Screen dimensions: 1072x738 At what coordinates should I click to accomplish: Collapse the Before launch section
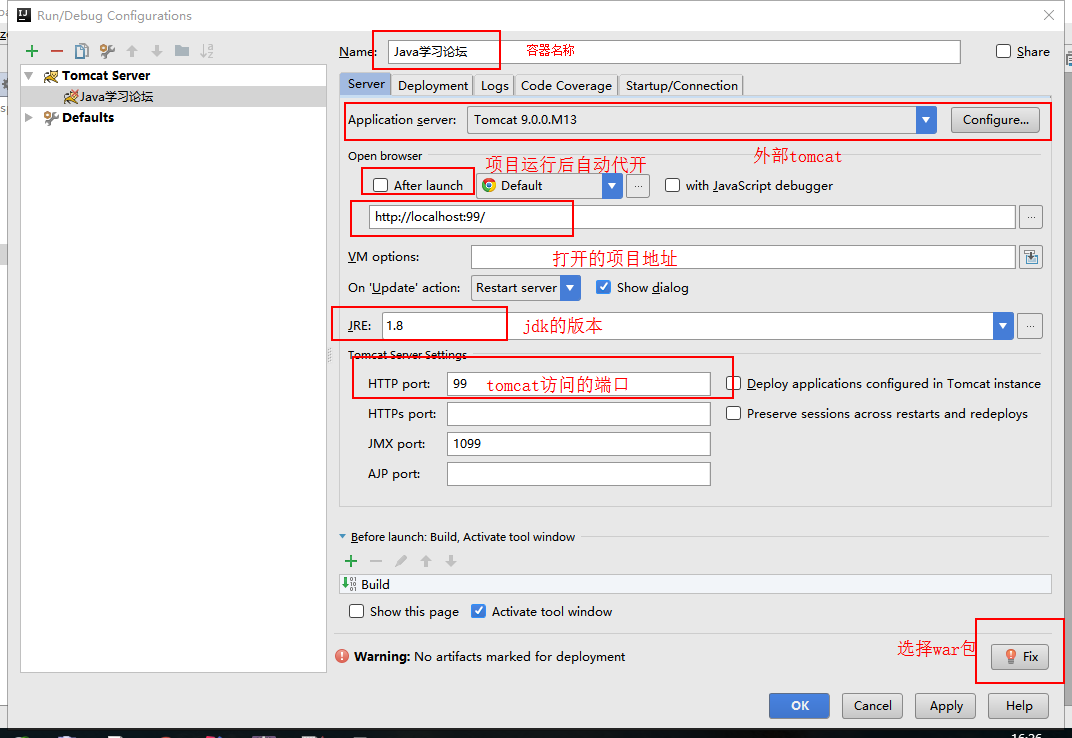pyautogui.click(x=343, y=537)
